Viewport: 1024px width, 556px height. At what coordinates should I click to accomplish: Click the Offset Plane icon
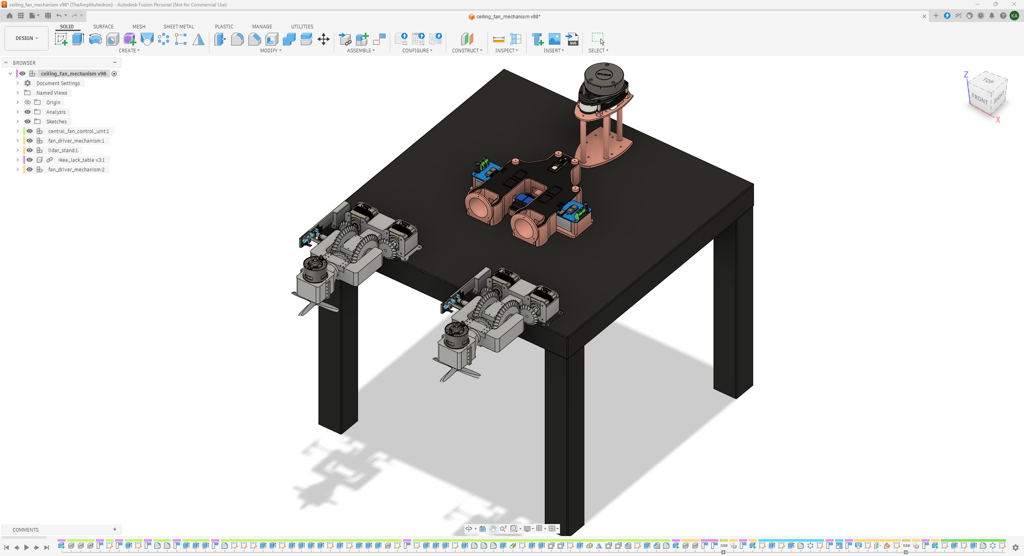[467, 39]
